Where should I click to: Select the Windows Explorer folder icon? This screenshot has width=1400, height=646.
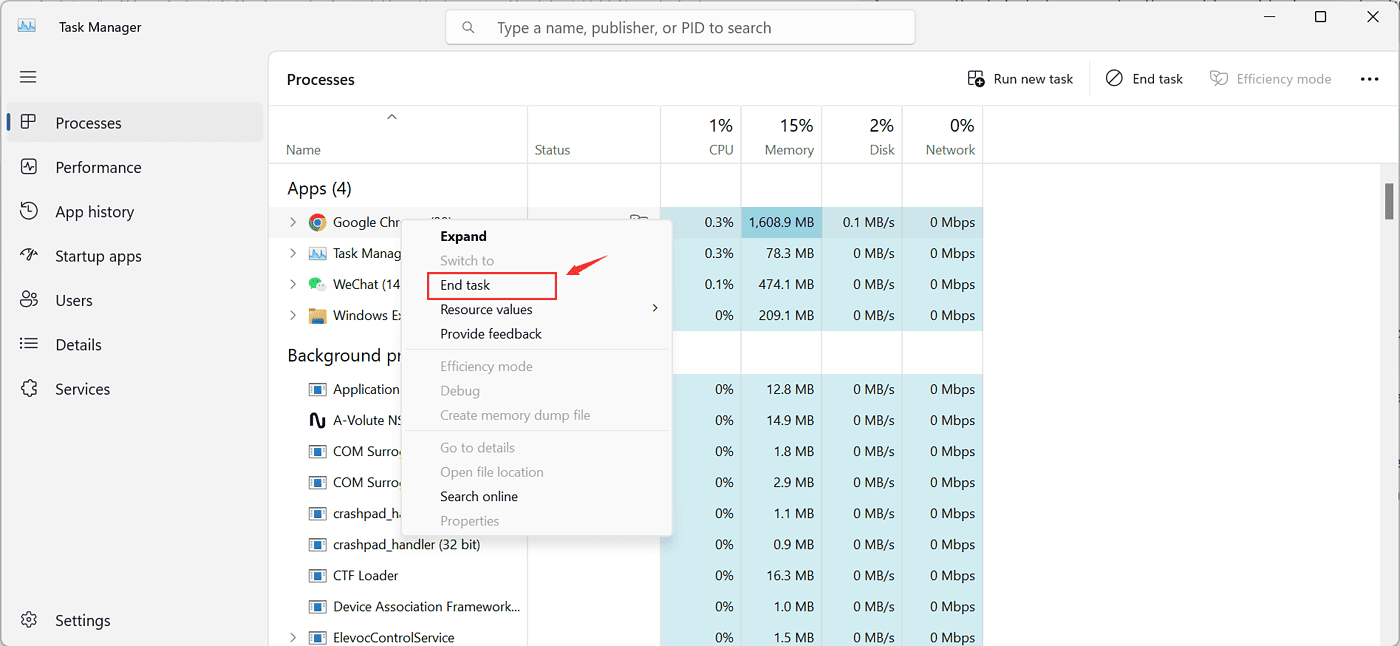[318, 315]
